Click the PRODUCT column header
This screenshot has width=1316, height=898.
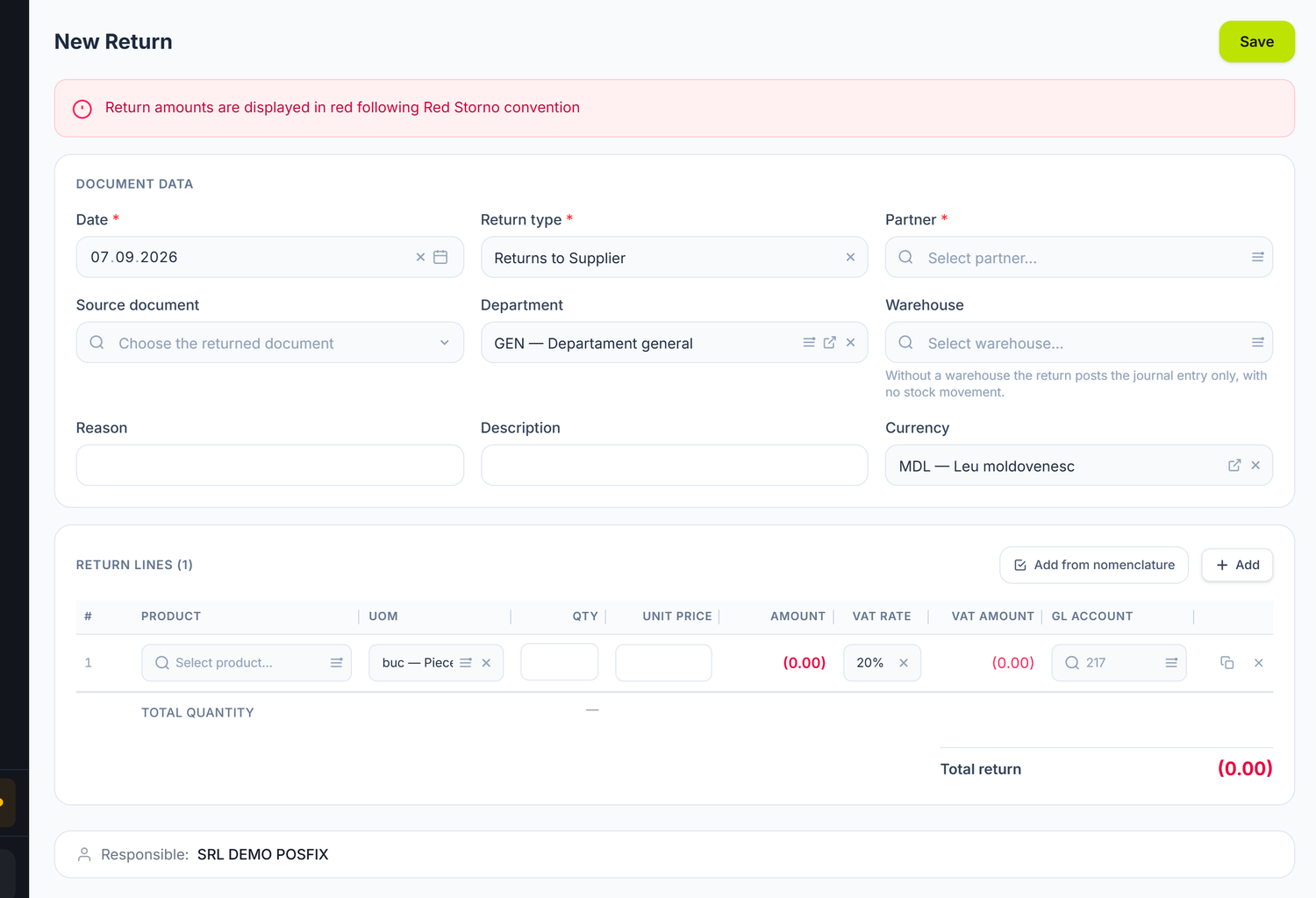[171, 616]
